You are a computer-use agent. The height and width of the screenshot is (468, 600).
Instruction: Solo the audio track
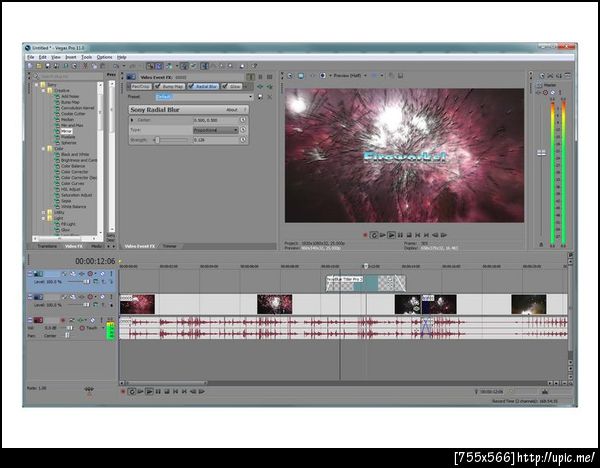(x=102, y=320)
